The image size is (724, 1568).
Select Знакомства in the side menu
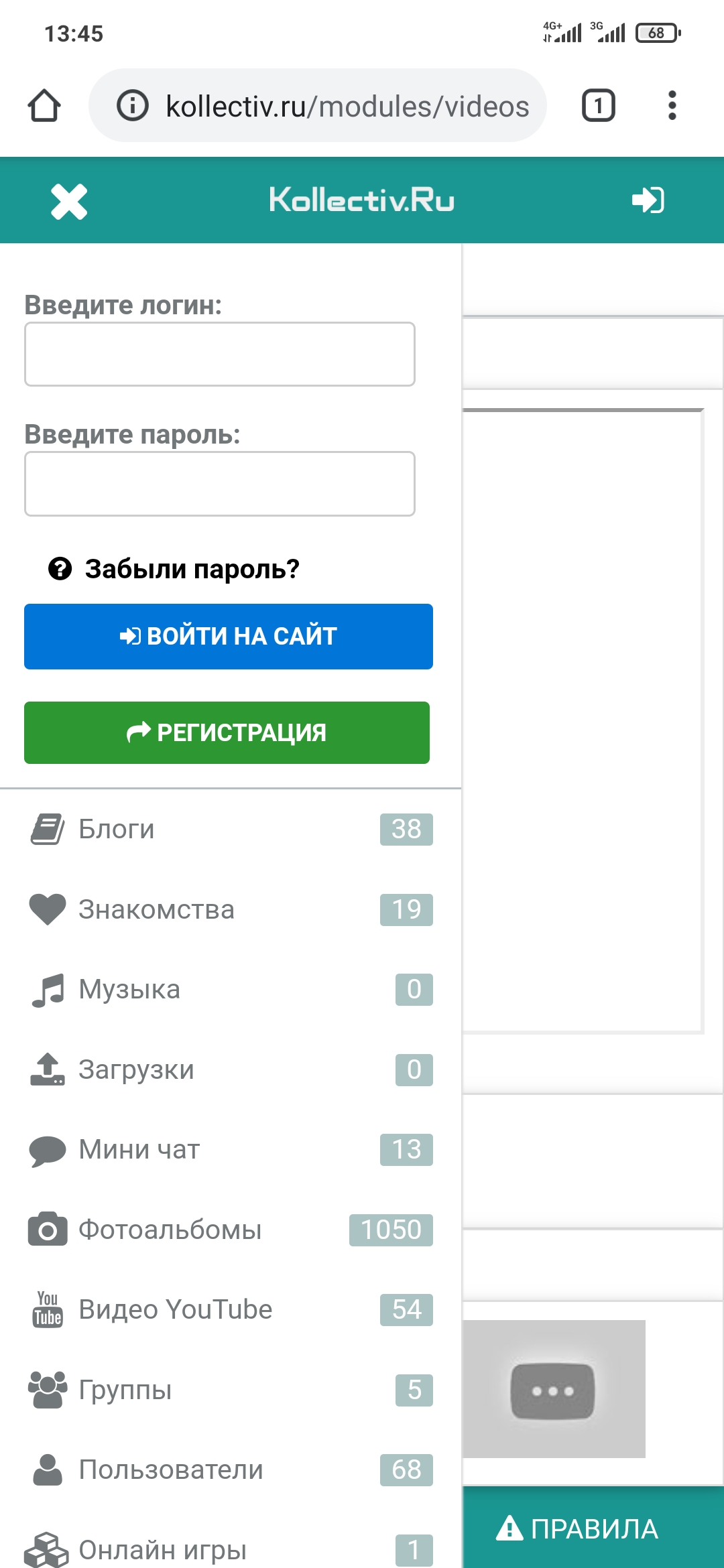[156, 909]
